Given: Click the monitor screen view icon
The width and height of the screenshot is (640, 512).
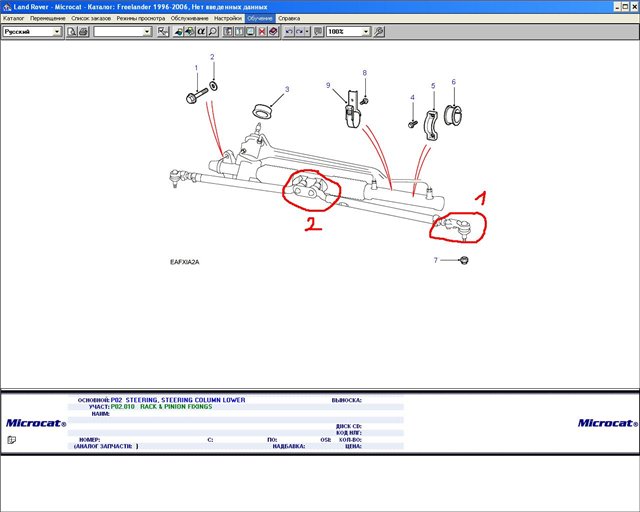Looking at the screenshot, I should tap(250, 31).
